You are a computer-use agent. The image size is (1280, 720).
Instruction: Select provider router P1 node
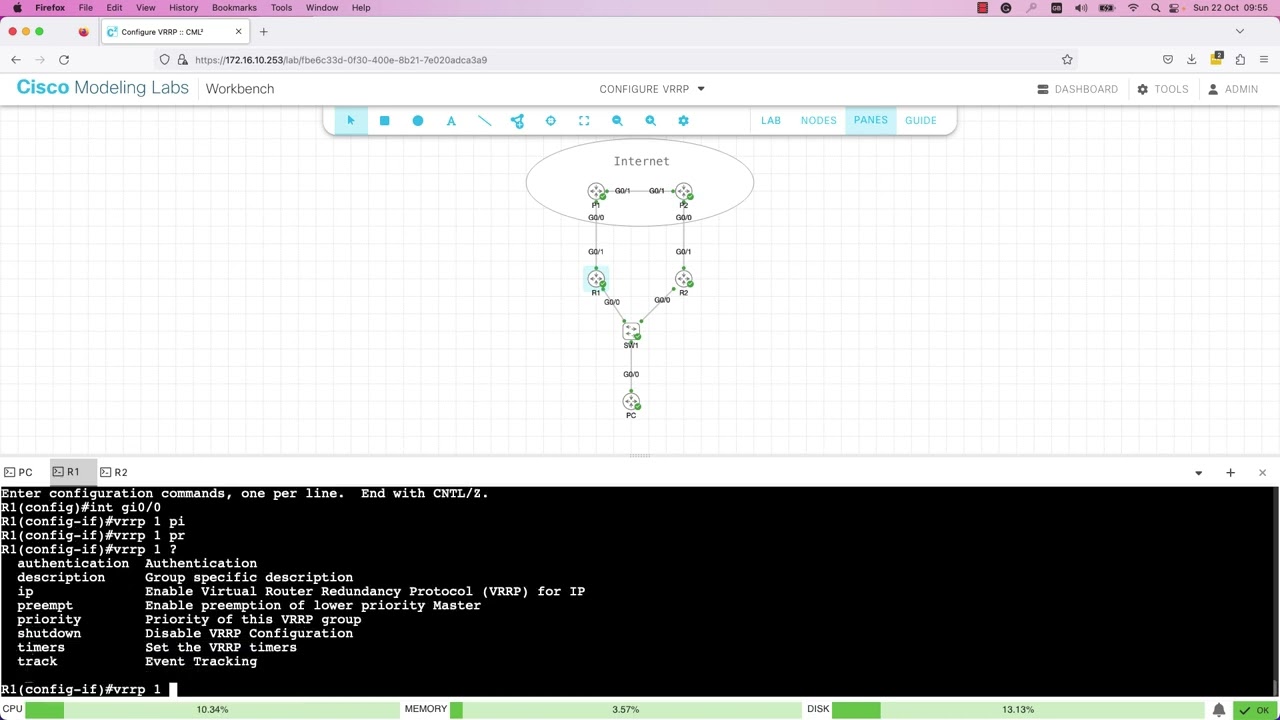pyautogui.click(x=596, y=191)
